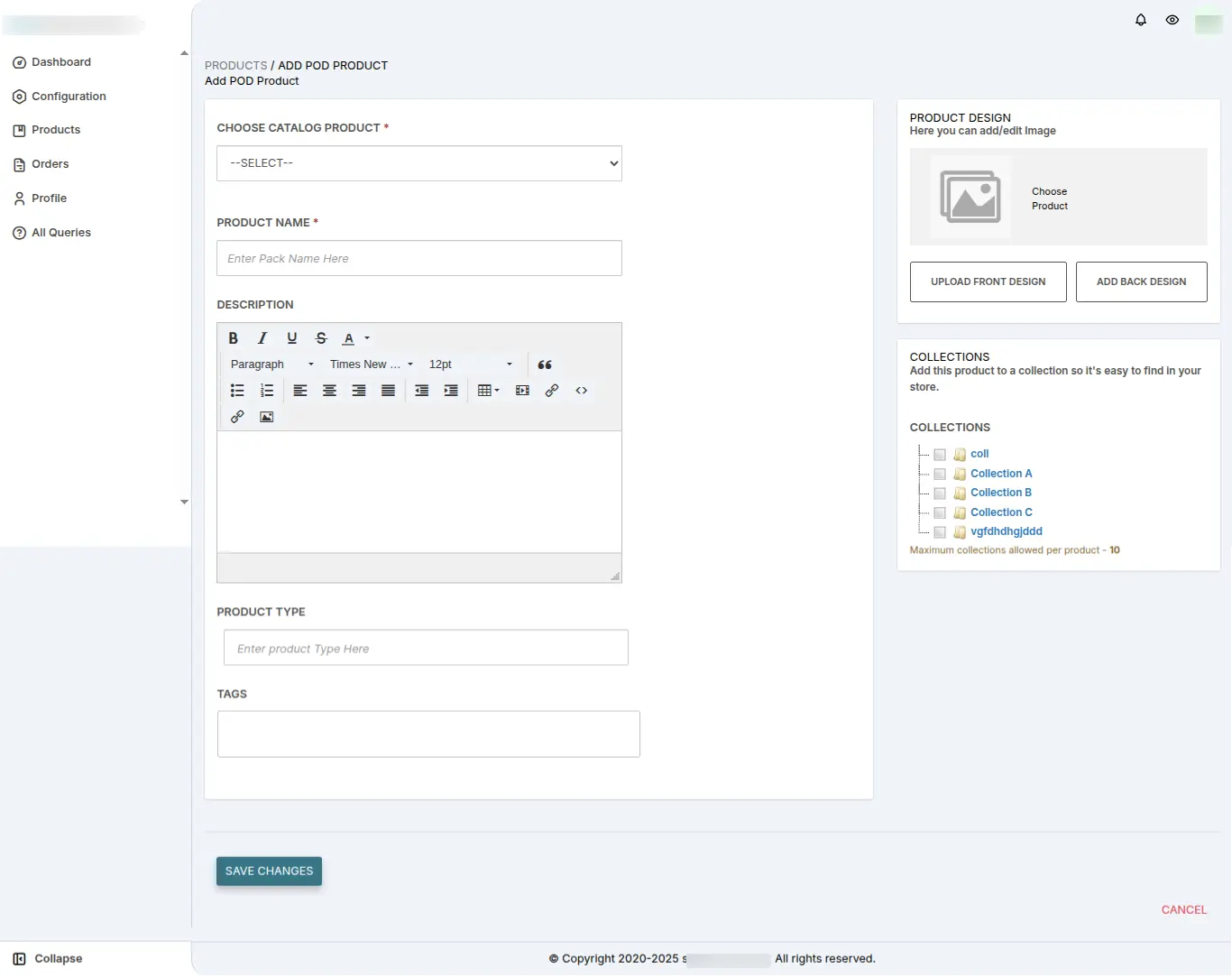Increase indent in the editor
1232x978 pixels.
coord(451,391)
